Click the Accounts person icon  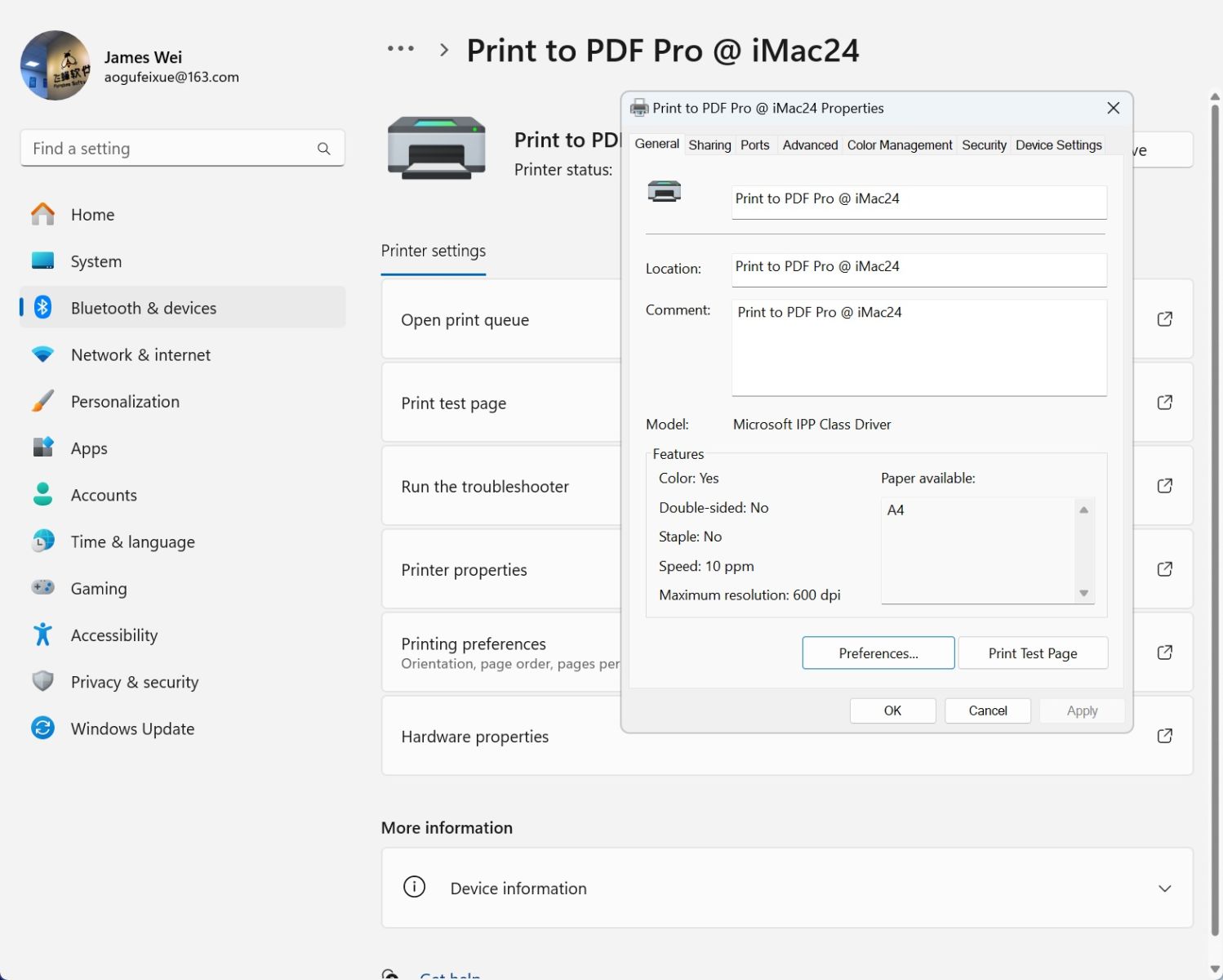click(x=42, y=494)
